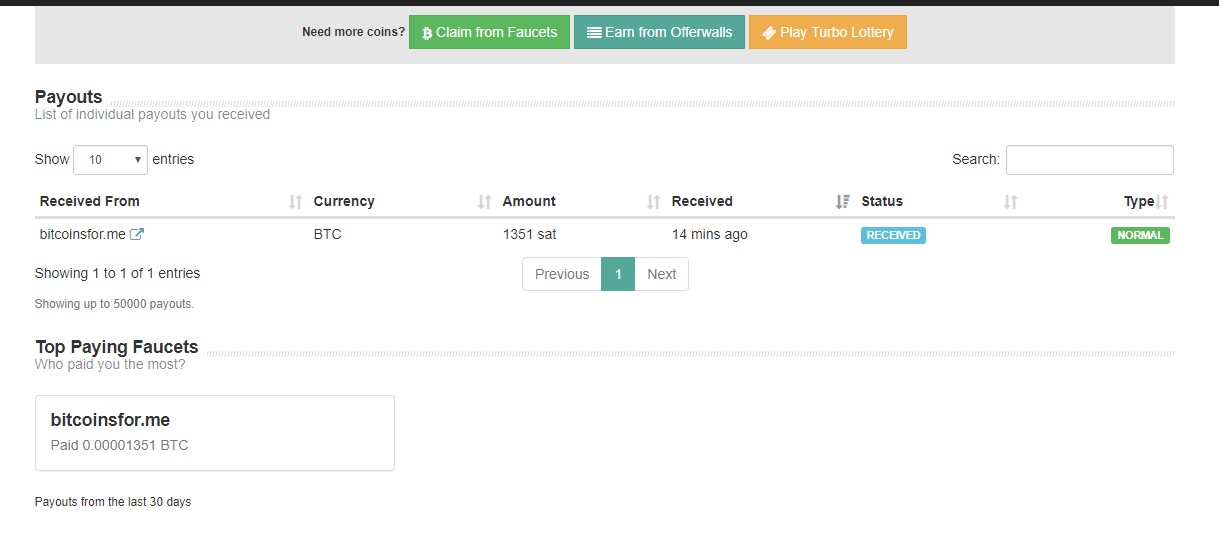Select page 1 in pagination
The image size is (1219, 542).
(618, 274)
